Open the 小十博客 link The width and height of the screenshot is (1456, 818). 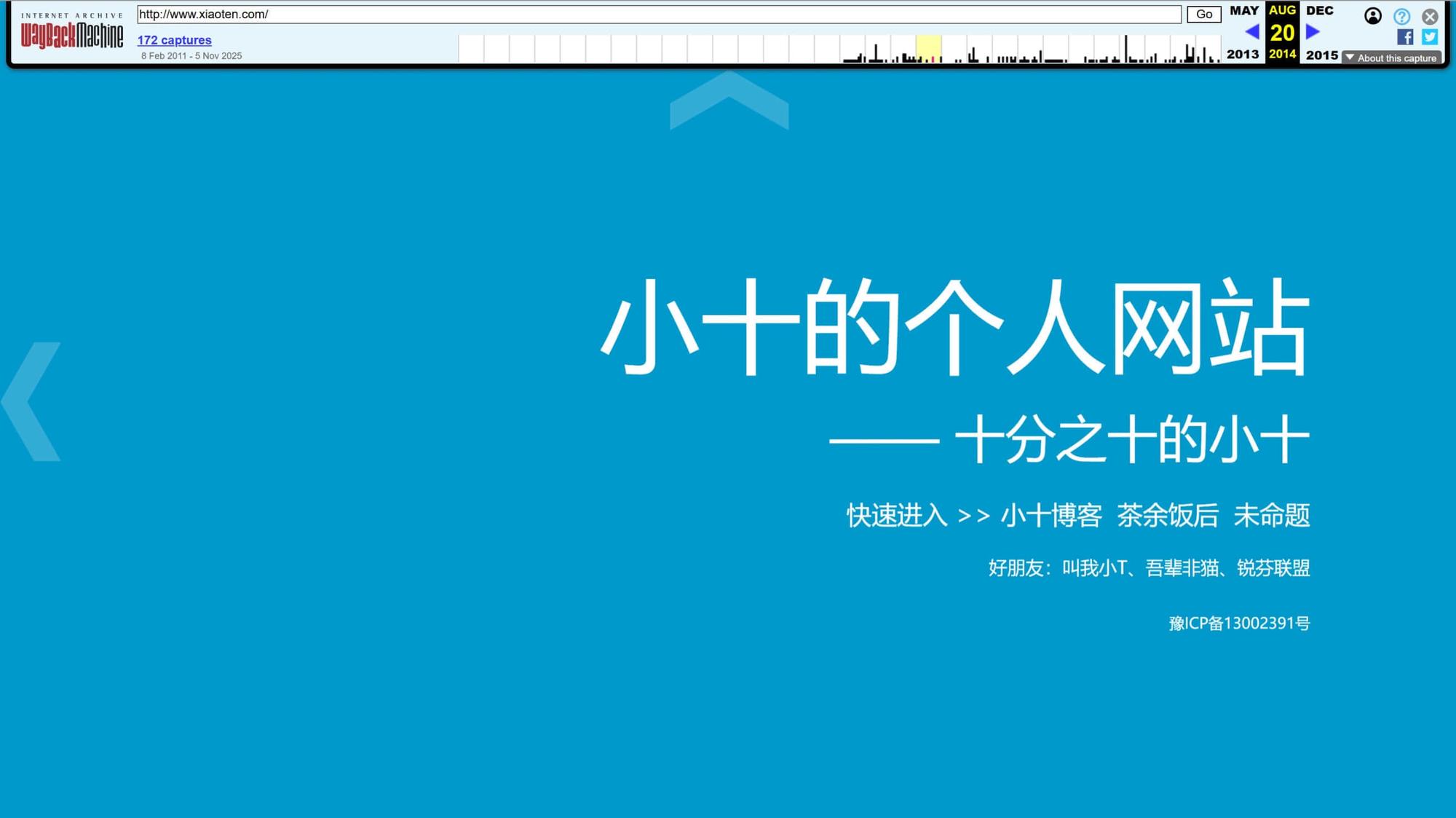coord(1051,516)
